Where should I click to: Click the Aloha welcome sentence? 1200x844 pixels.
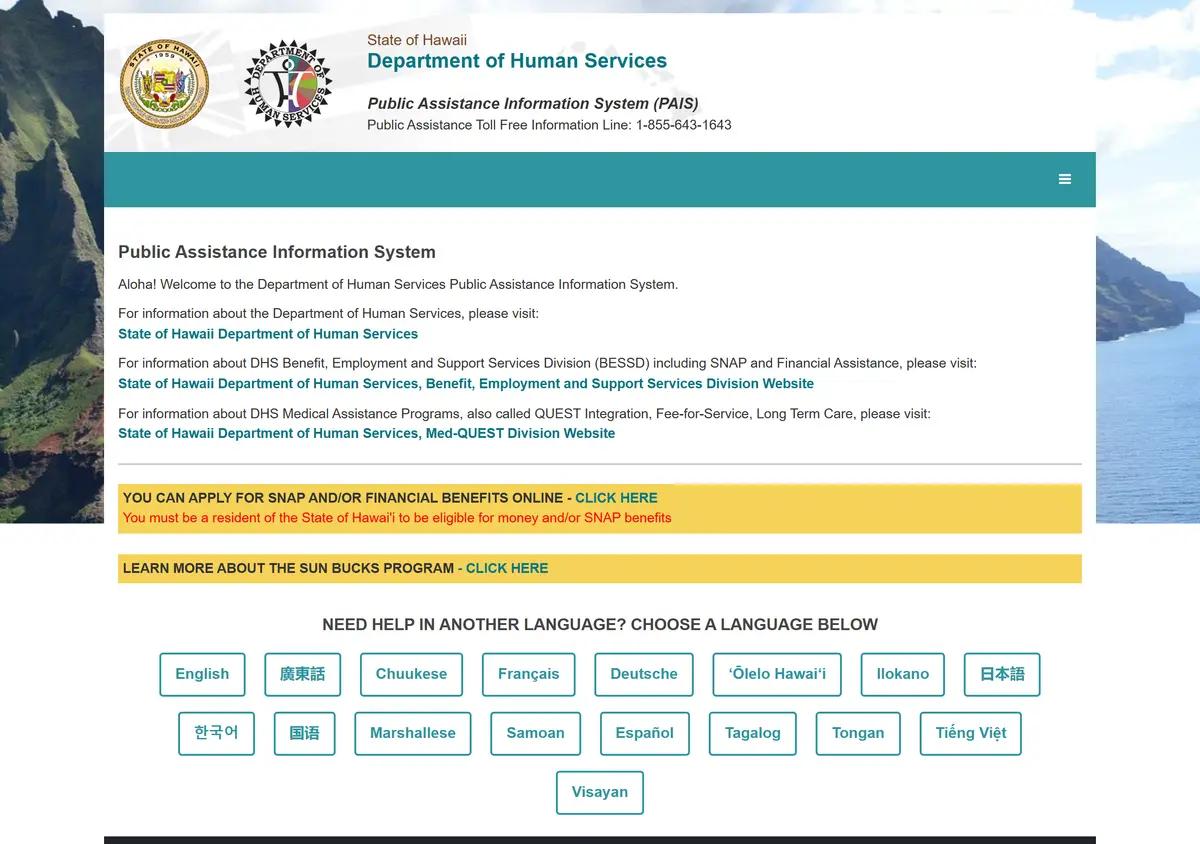coord(398,285)
